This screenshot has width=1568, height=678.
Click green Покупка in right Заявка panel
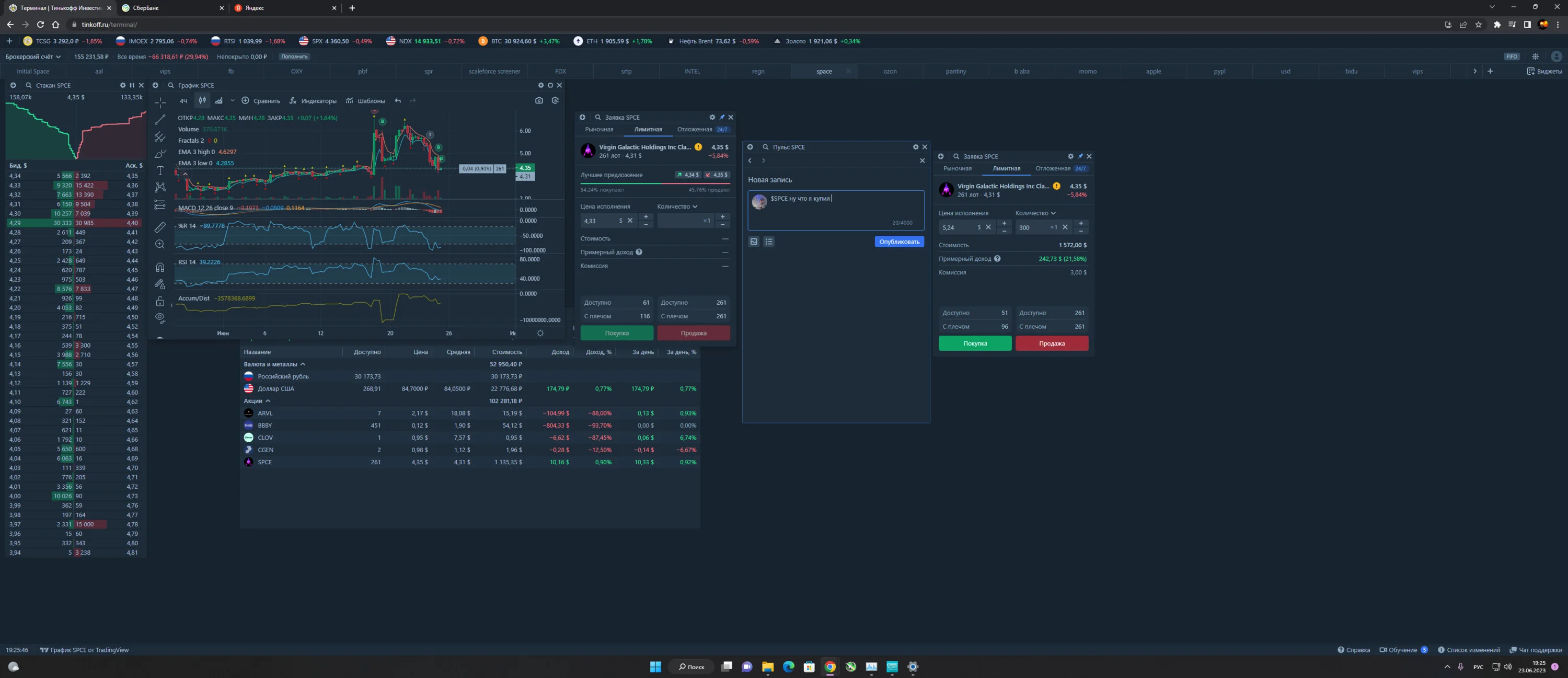point(975,343)
